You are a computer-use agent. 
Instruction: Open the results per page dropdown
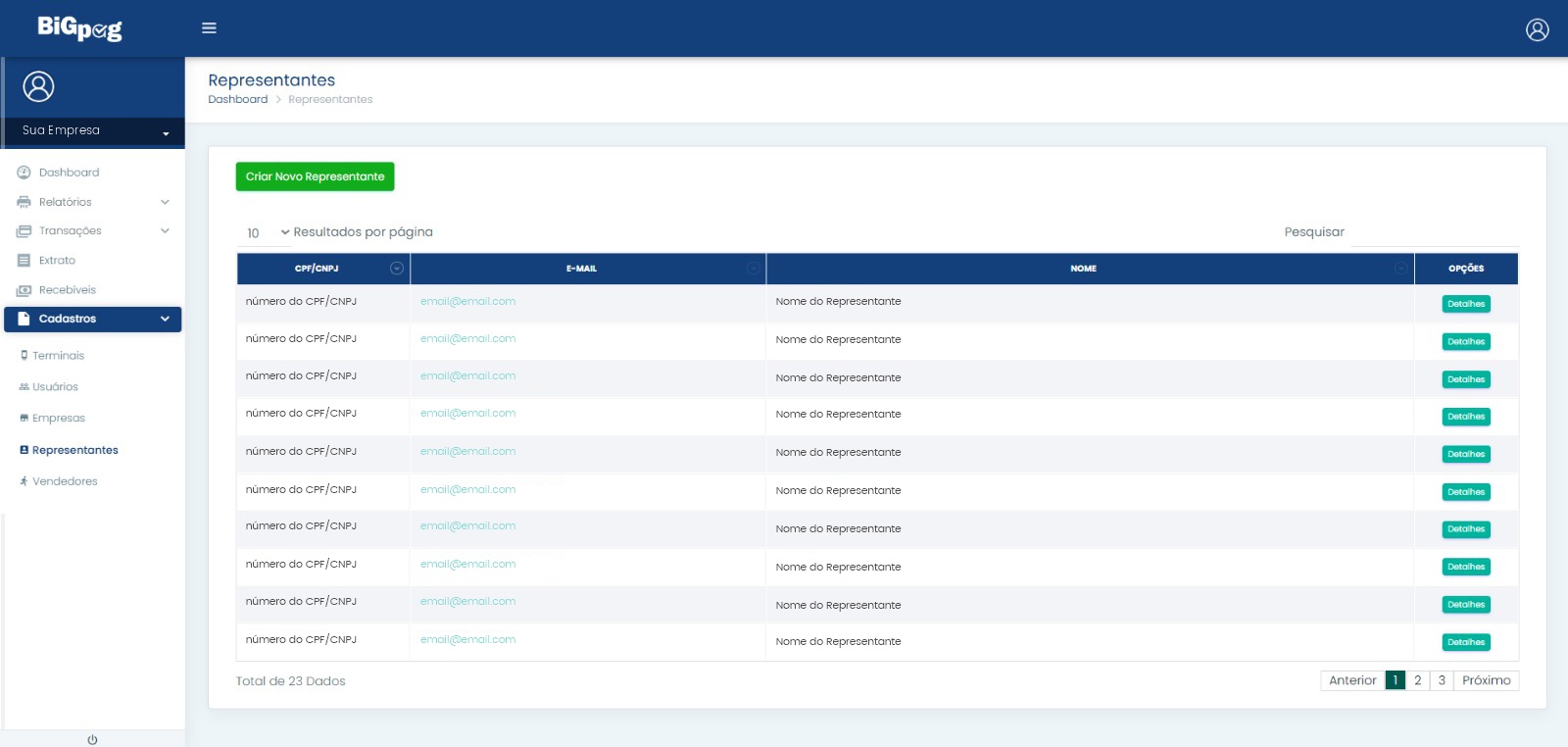click(x=267, y=232)
